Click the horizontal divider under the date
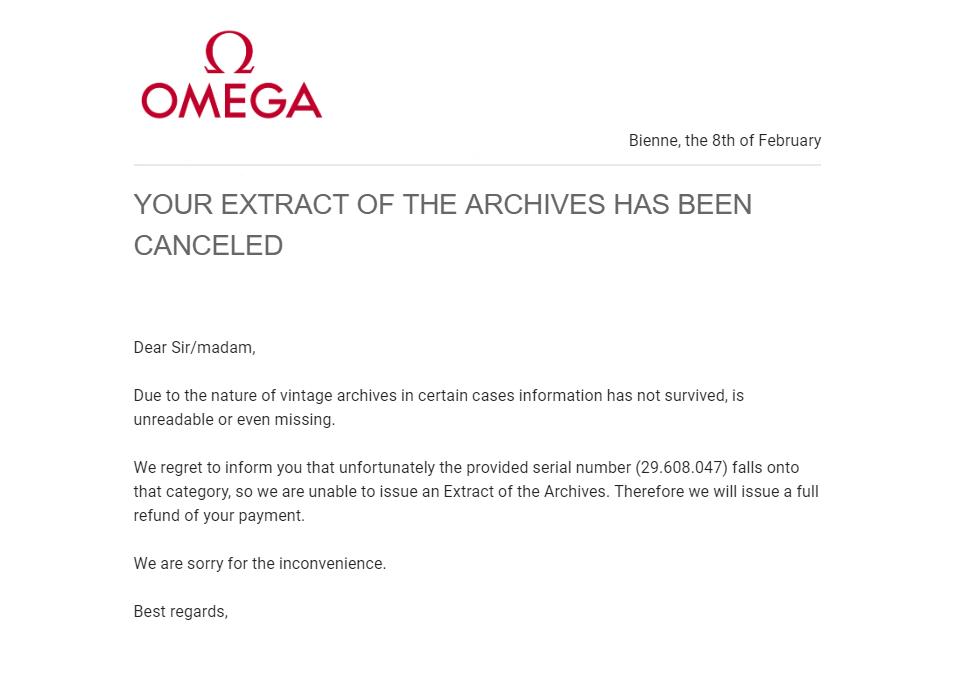974x686 pixels. tap(477, 165)
